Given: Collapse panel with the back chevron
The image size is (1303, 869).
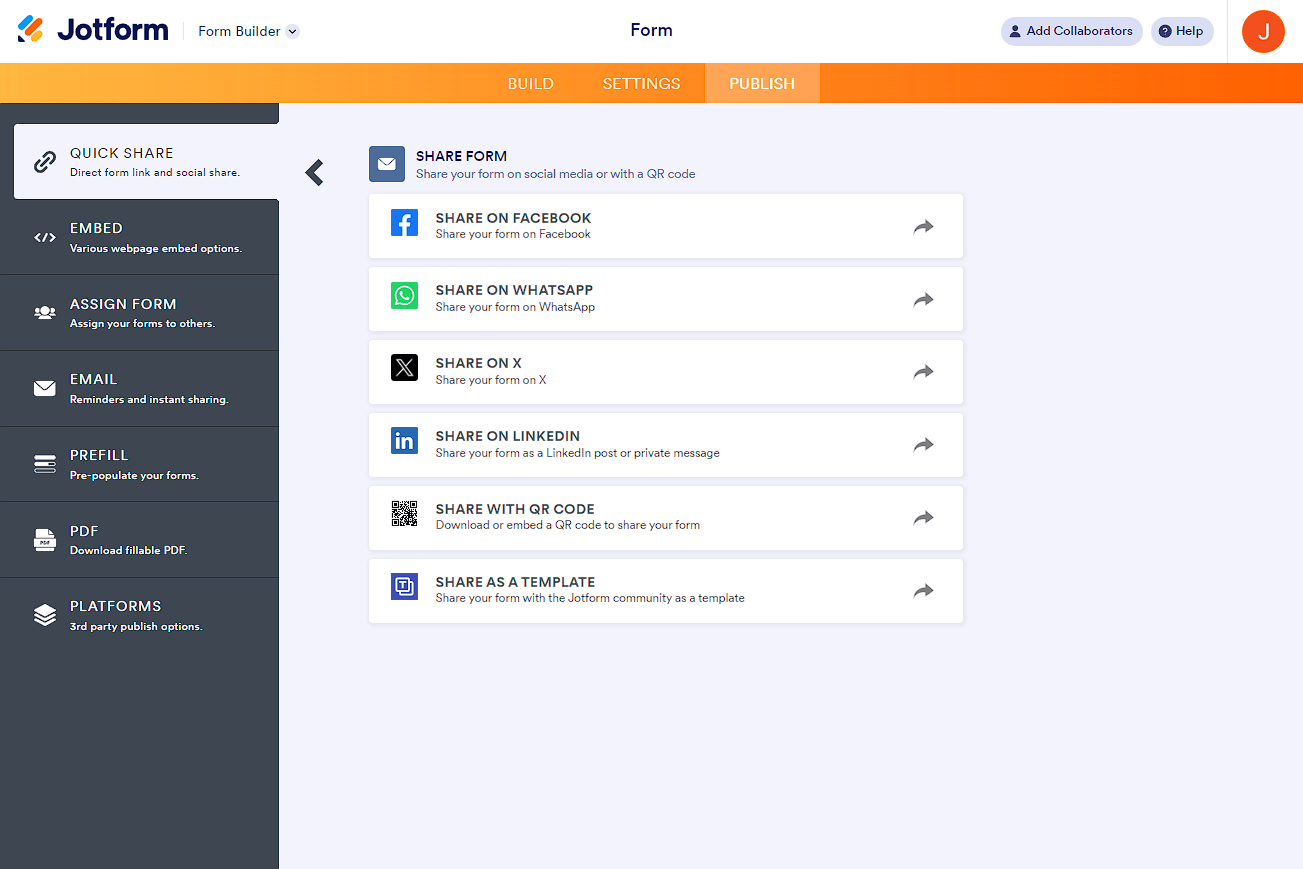Looking at the screenshot, I should 315,172.
